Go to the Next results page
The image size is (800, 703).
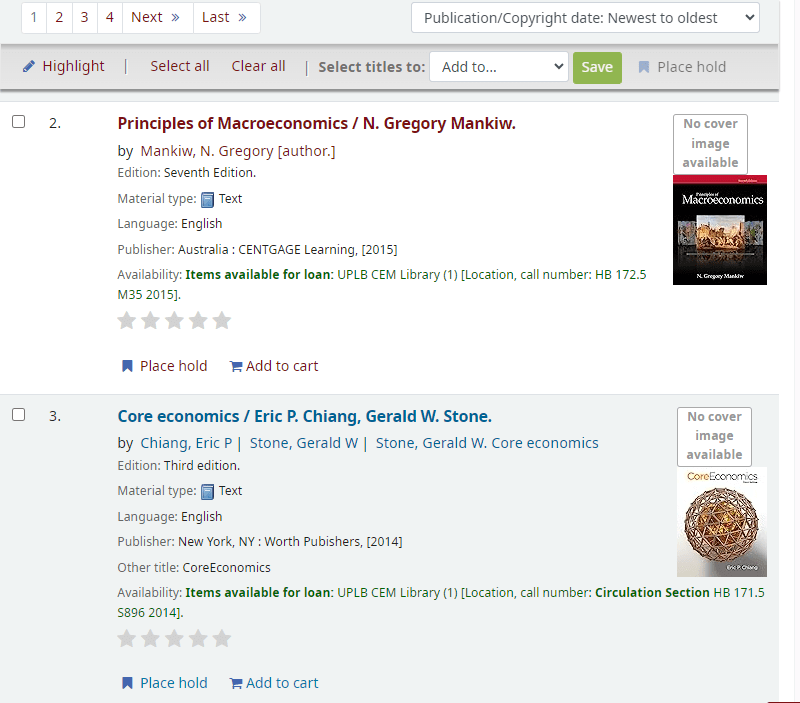(157, 17)
